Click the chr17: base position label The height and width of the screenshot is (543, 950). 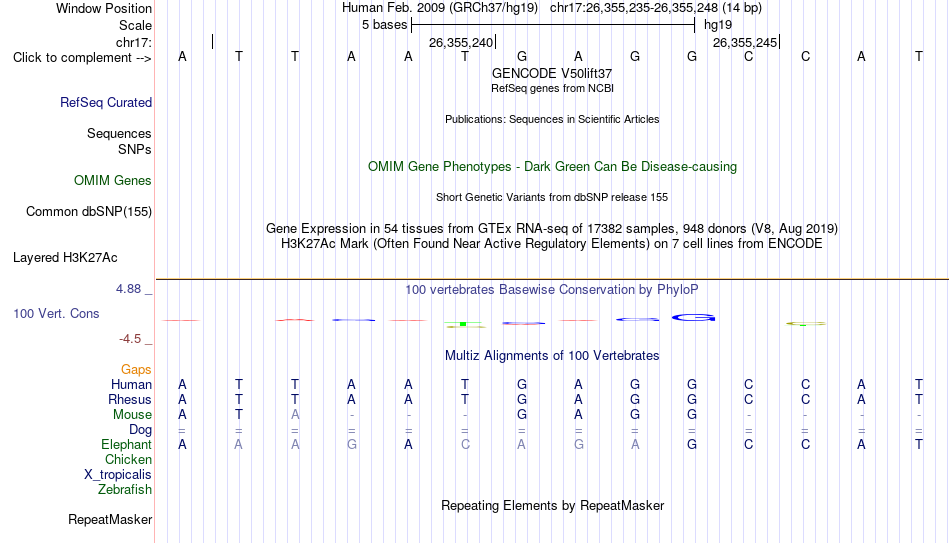pyautogui.click(x=134, y=42)
